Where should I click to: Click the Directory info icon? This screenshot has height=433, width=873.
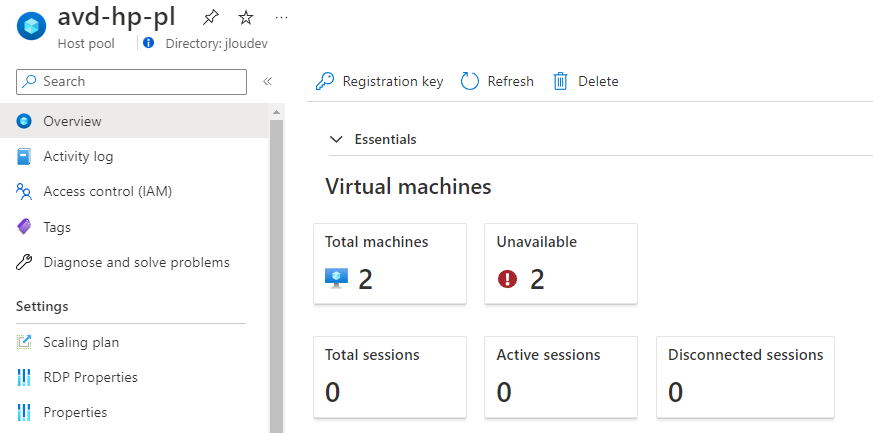[x=148, y=42]
